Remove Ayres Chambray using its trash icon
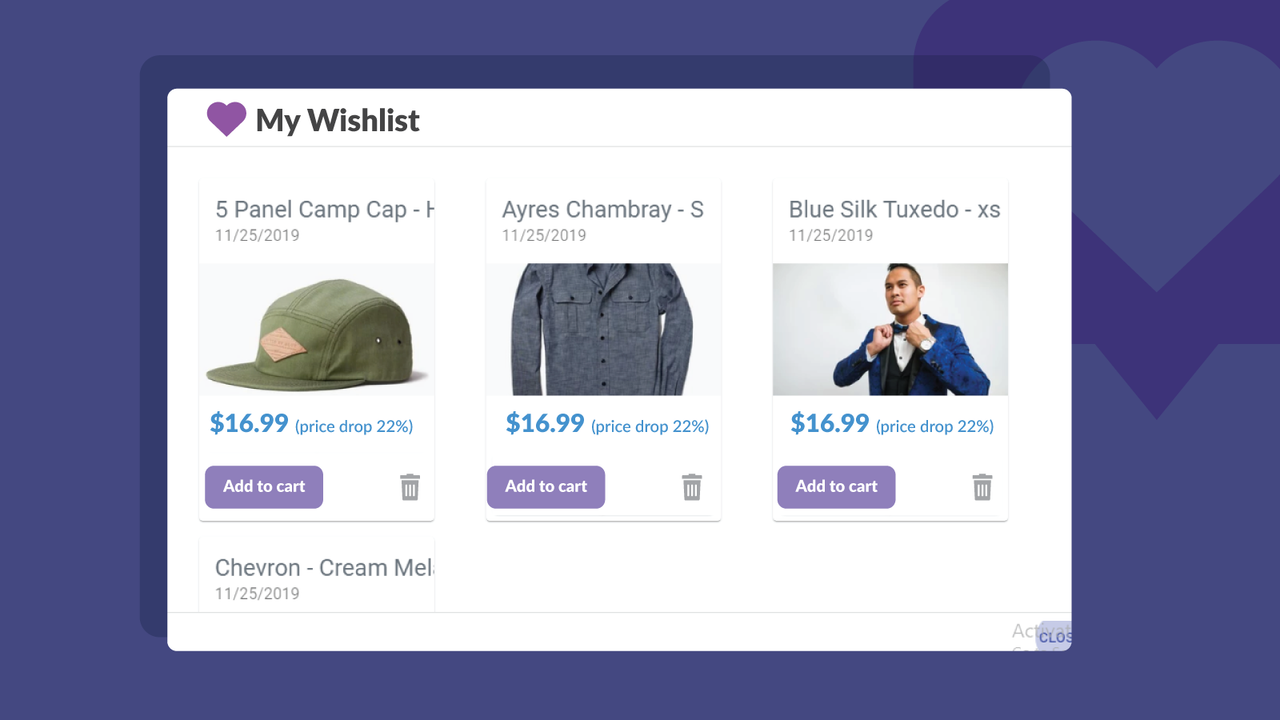The image size is (1280, 720). 692,488
